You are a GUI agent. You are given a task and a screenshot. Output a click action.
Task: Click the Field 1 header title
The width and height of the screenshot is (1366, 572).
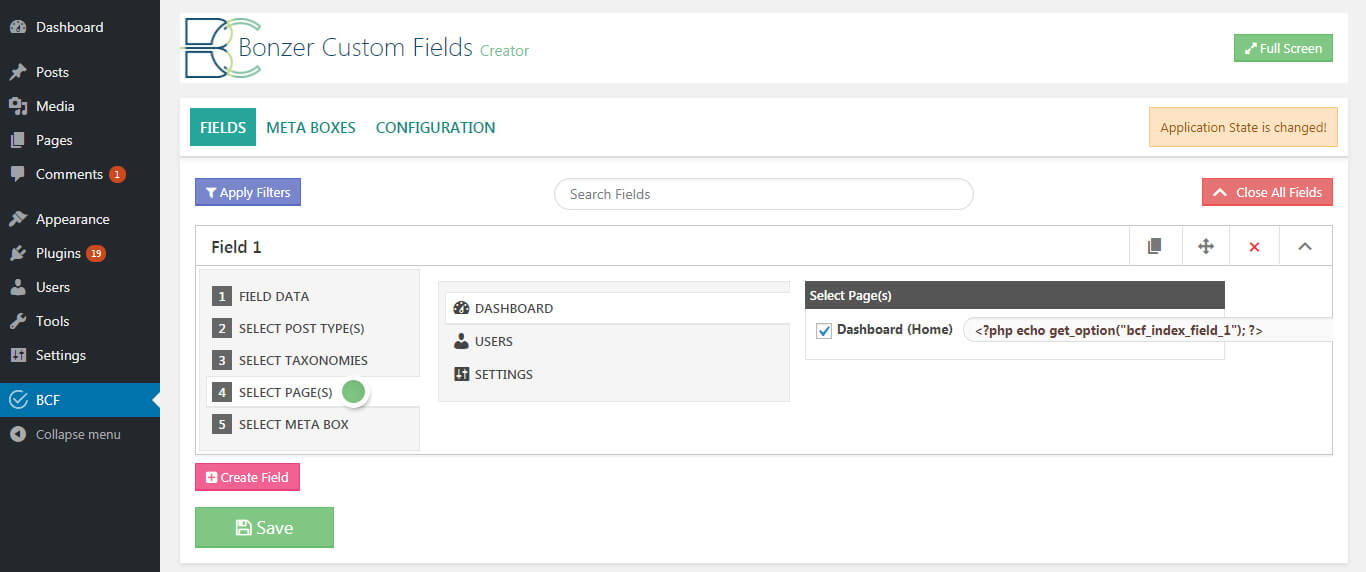point(236,247)
